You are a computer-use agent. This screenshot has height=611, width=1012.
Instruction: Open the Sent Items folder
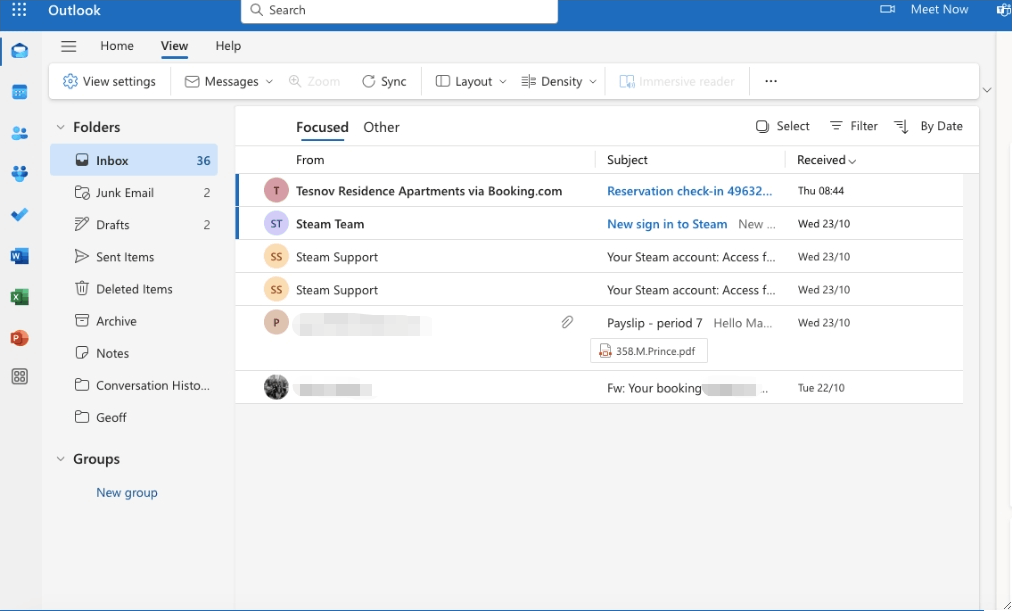(x=134, y=257)
